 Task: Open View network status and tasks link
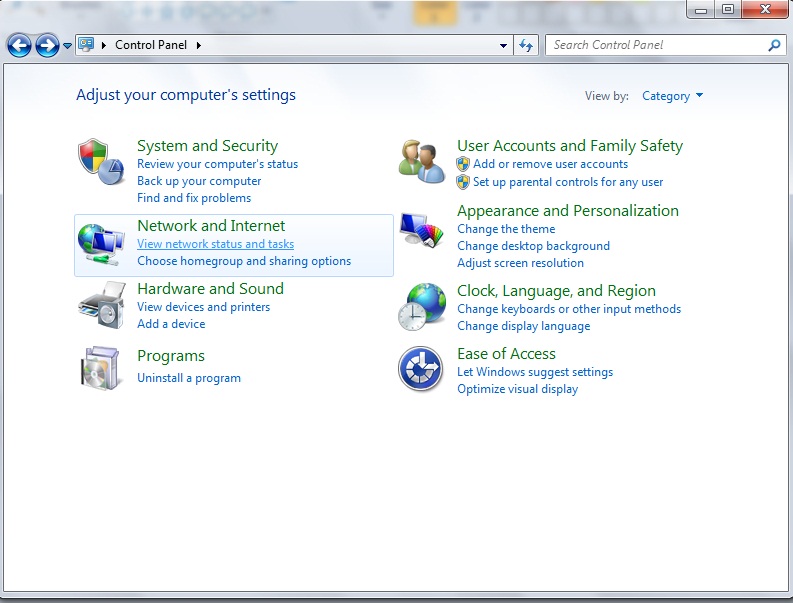[215, 244]
